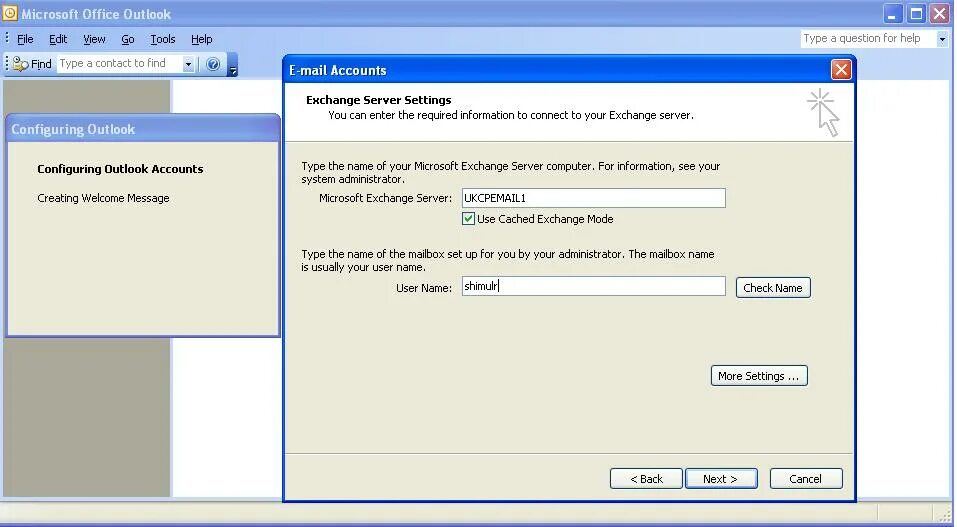Open the Help question mark icon

pos(212,64)
